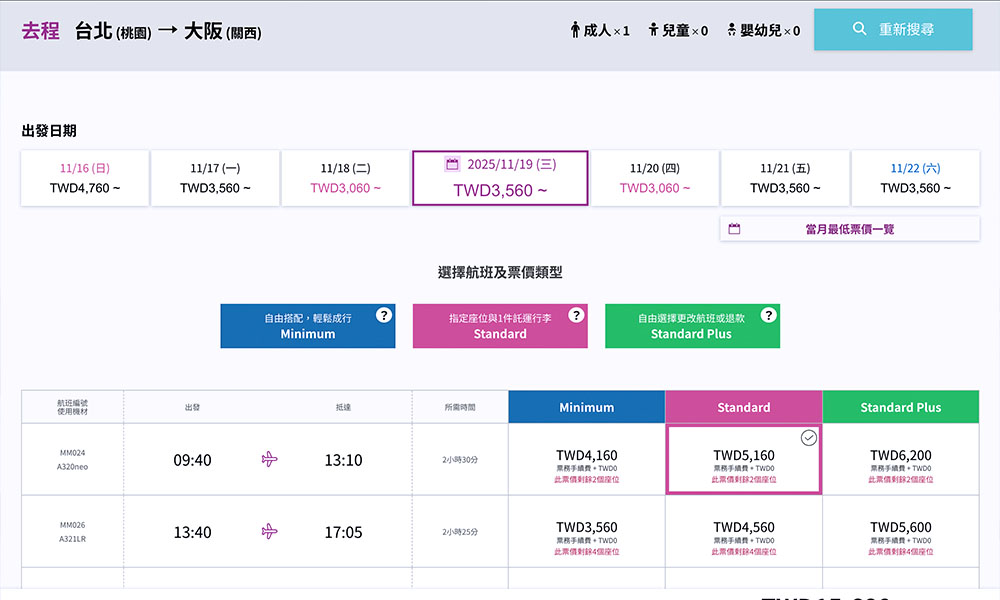Switch to the 11/18 (二) date tab
This screenshot has height=600, width=1000.
(345, 178)
